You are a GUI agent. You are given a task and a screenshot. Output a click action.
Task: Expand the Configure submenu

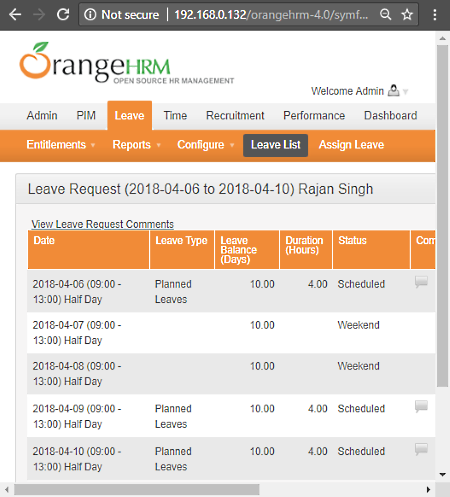(x=206, y=145)
